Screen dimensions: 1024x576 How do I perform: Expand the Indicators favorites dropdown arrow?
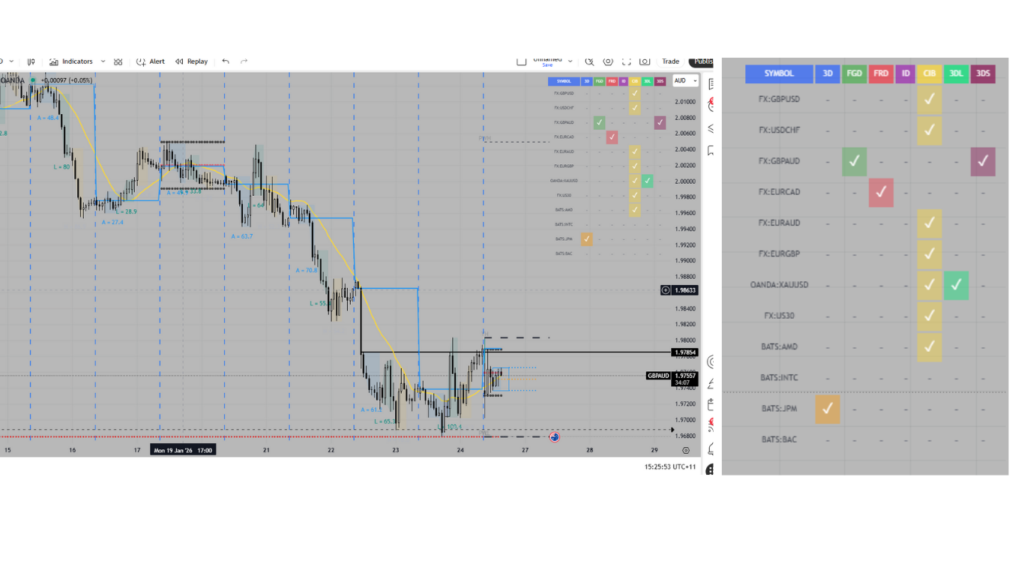tap(103, 61)
